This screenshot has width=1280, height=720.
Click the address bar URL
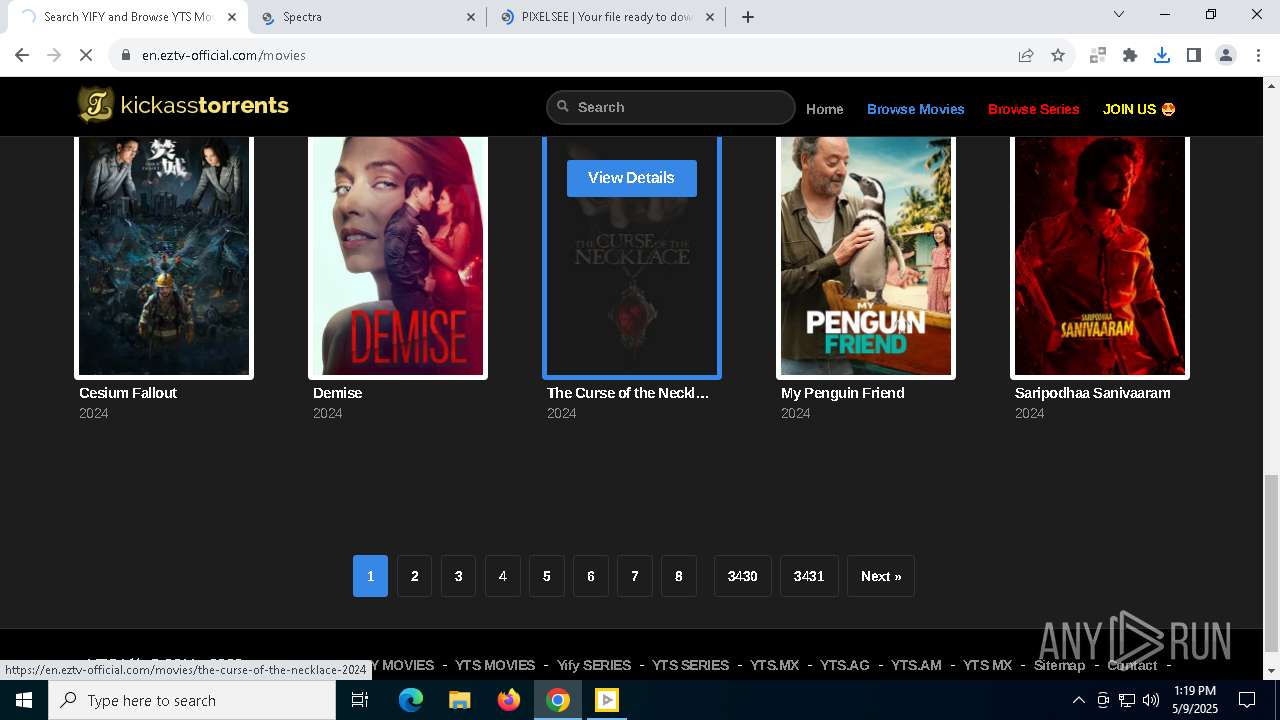point(224,55)
